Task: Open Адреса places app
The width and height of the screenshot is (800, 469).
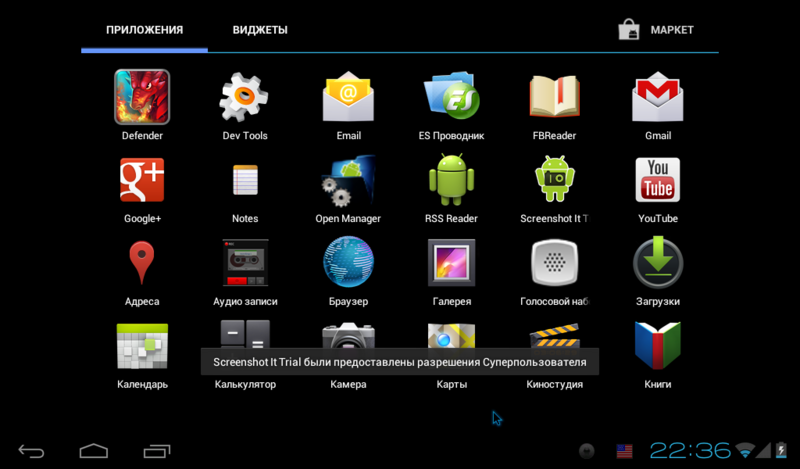Action: [142, 262]
